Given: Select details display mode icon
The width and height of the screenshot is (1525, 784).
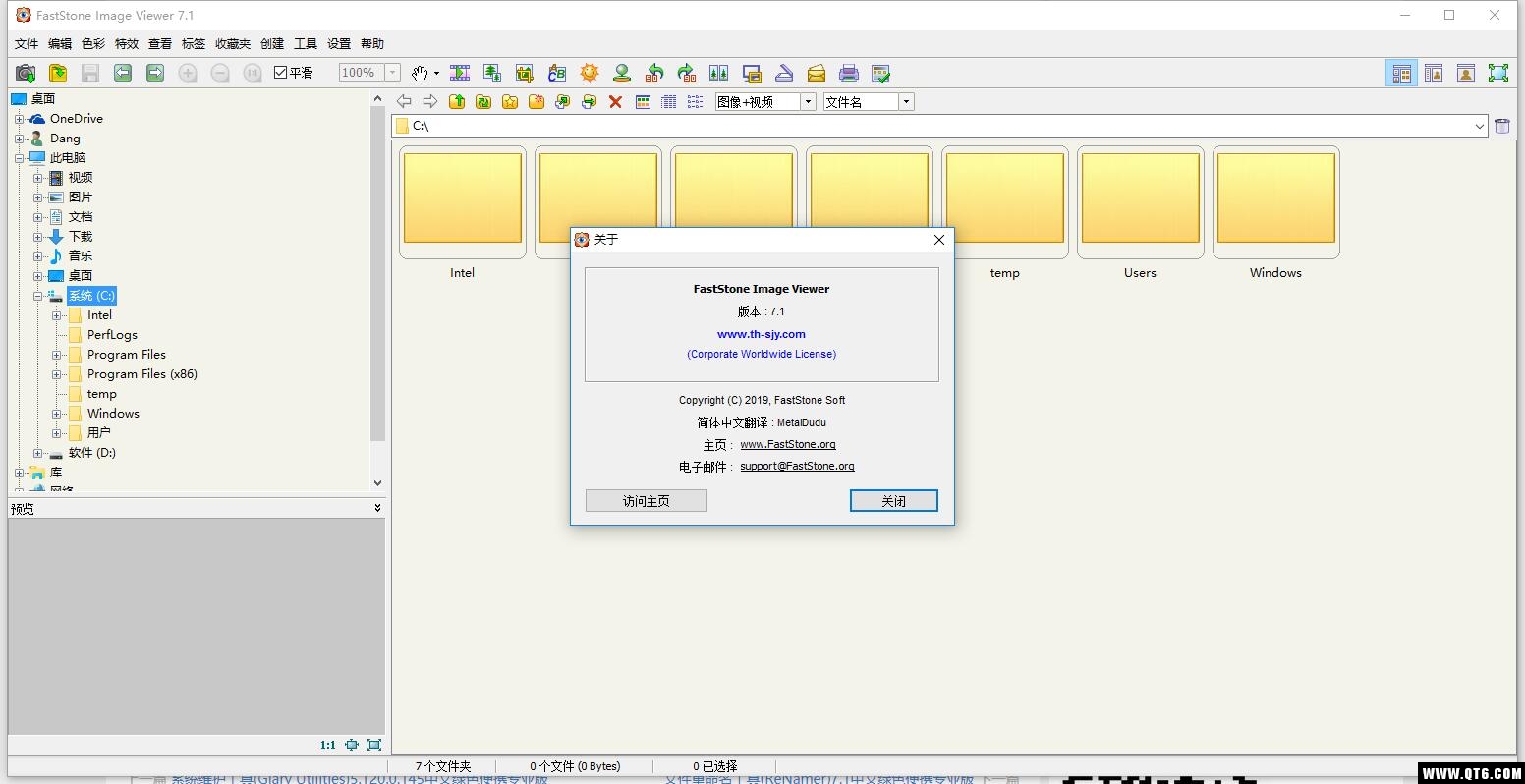Looking at the screenshot, I should click(669, 101).
